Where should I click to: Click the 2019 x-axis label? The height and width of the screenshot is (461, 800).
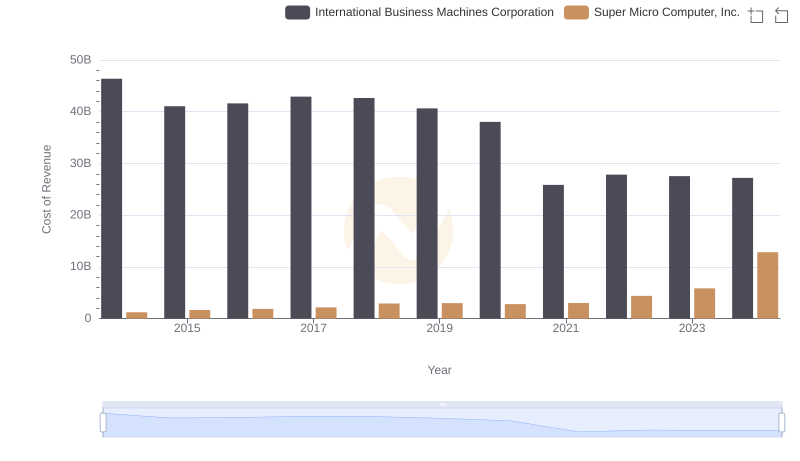pos(440,328)
